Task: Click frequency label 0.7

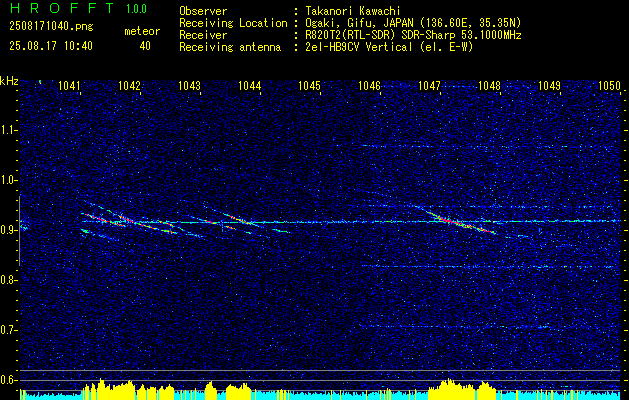Action: point(9,330)
